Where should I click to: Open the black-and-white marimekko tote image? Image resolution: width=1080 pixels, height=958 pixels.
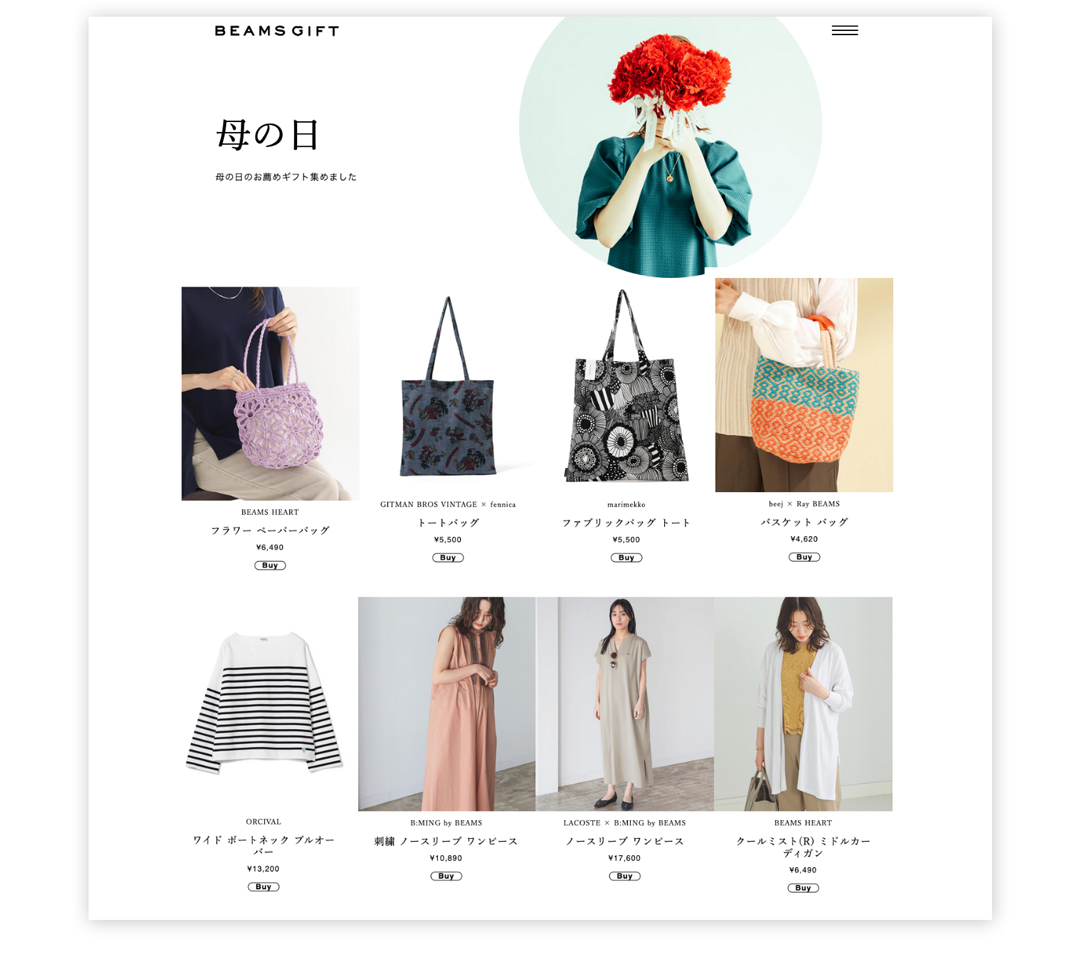pyautogui.click(x=626, y=386)
